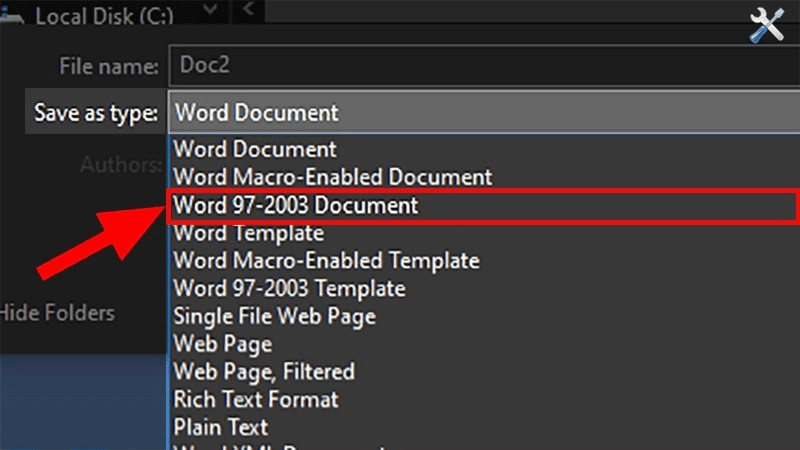The height and width of the screenshot is (450, 800).
Task: Click the Local Disk (C:) drive icon
Action: click(10, 16)
